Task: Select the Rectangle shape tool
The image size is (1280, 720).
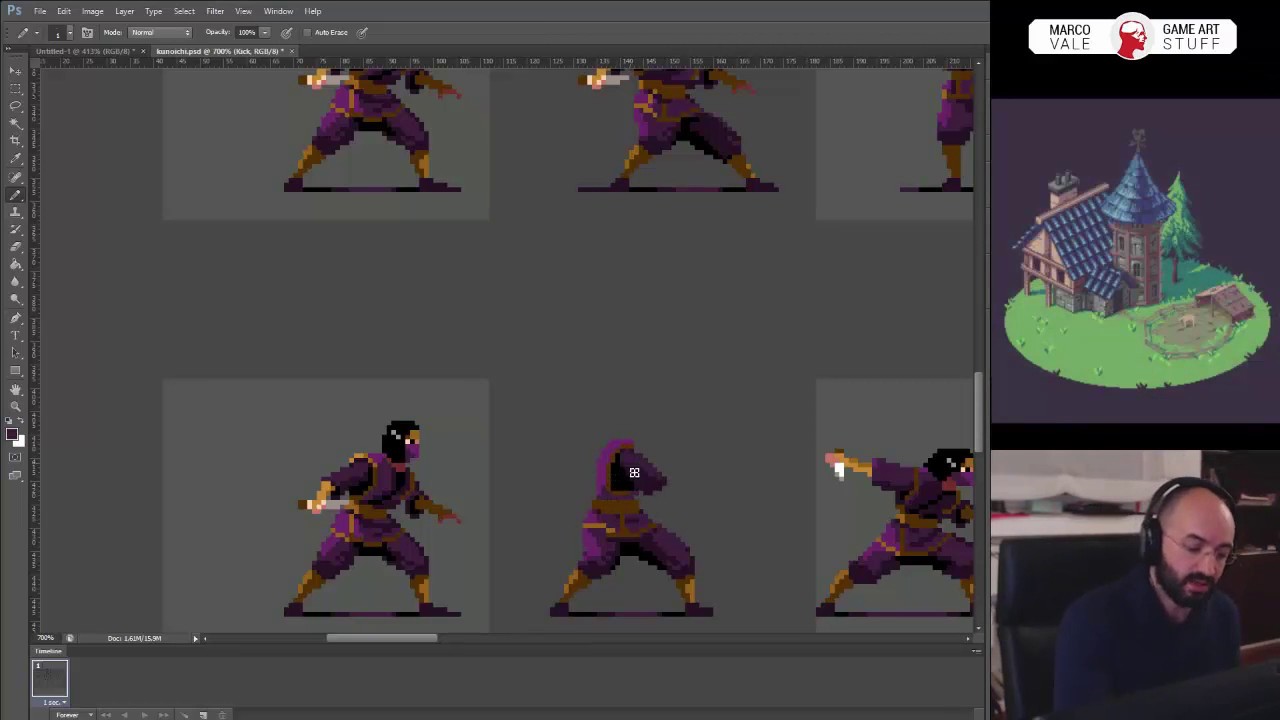Action: pyautogui.click(x=15, y=370)
